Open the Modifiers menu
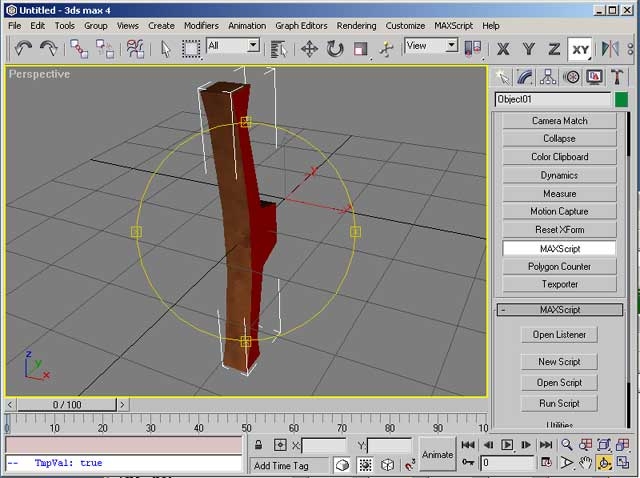This screenshot has width=640, height=478. (x=201, y=25)
